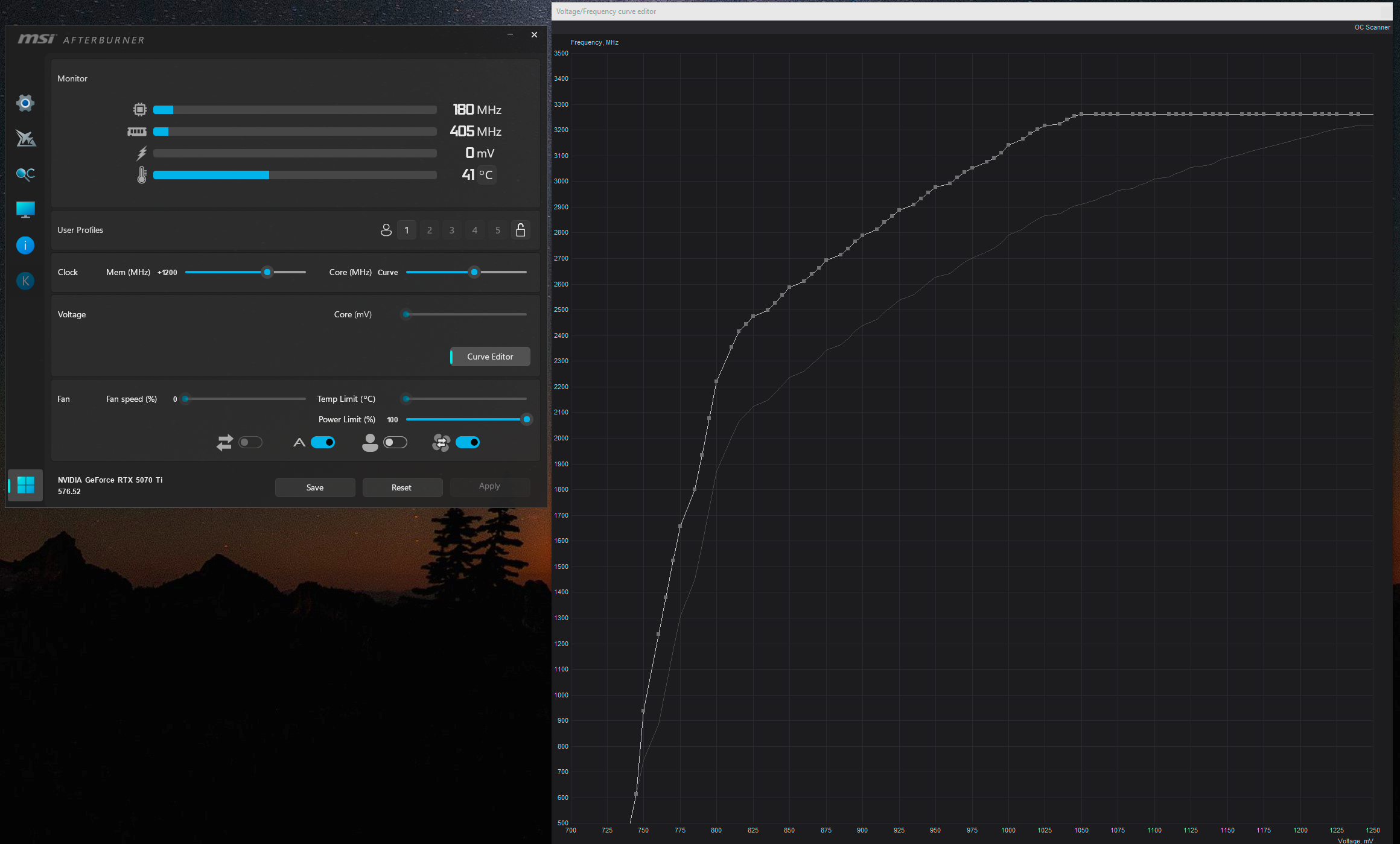Click the voltage lightning bolt icon
The width and height of the screenshot is (1400, 844).
pyautogui.click(x=142, y=153)
